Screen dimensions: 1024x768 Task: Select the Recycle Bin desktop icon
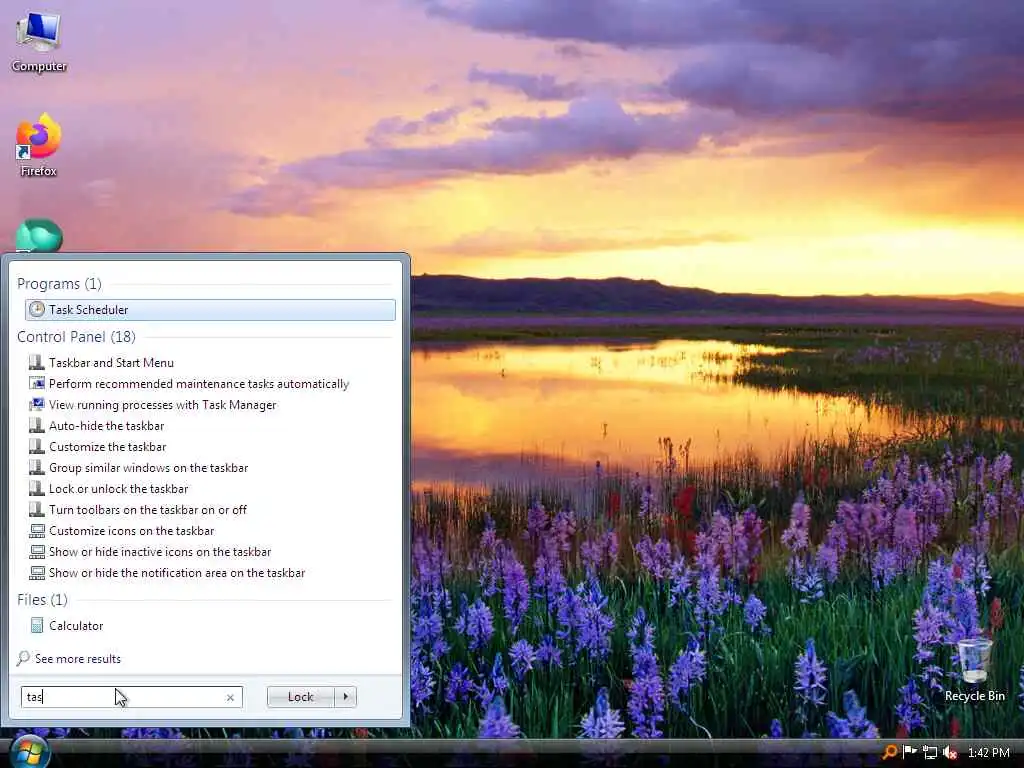pyautogui.click(x=974, y=670)
